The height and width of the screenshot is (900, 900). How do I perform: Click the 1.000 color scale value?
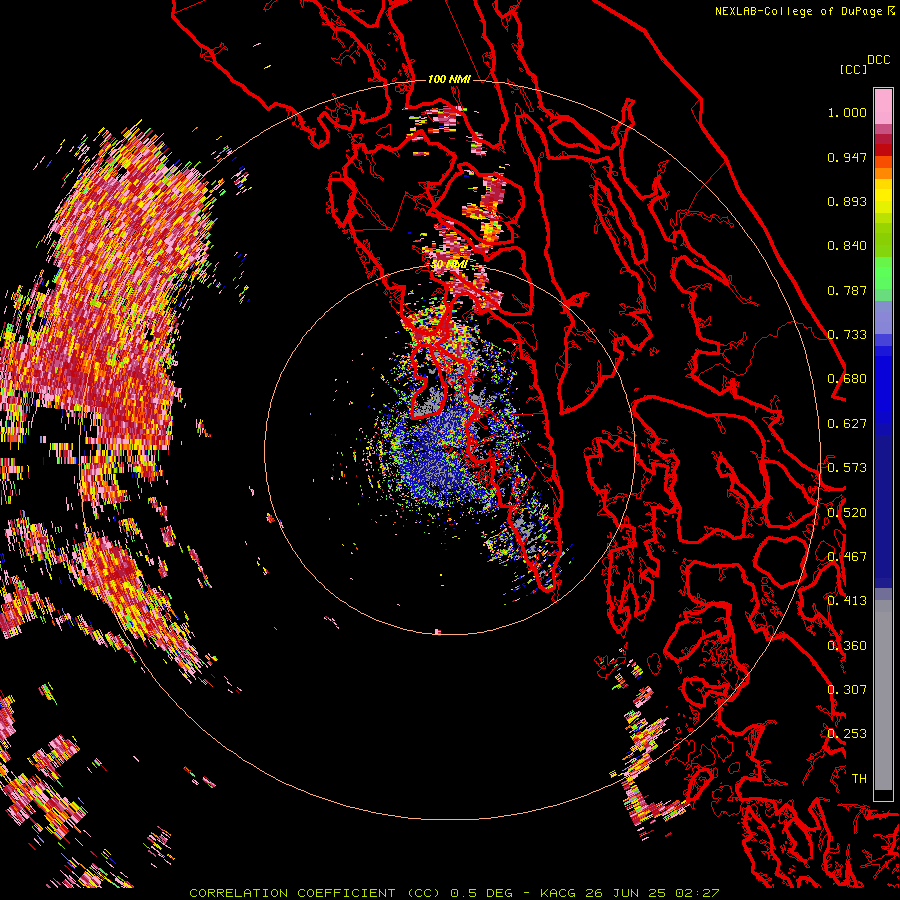click(x=847, y=113)
